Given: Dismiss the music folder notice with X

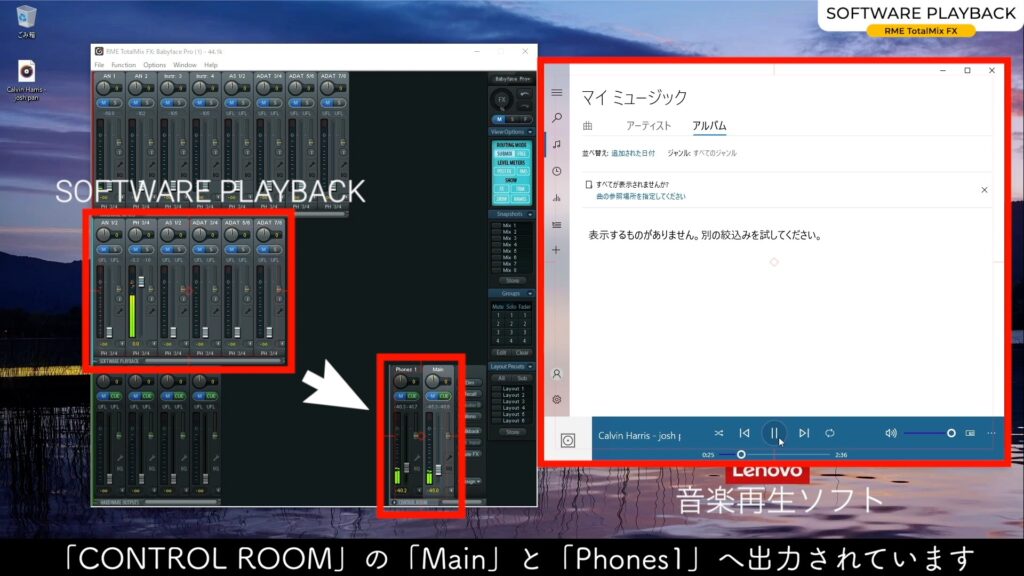Looking at the screenshot, I should pos(984,190).
